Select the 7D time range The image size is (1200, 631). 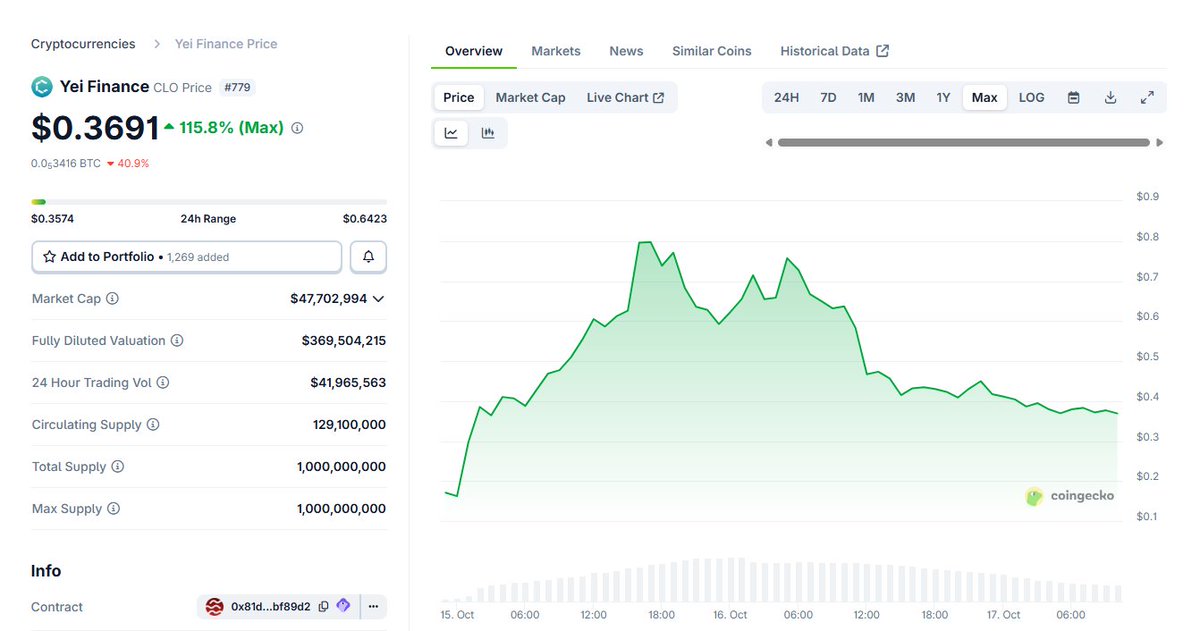[828, 97]
